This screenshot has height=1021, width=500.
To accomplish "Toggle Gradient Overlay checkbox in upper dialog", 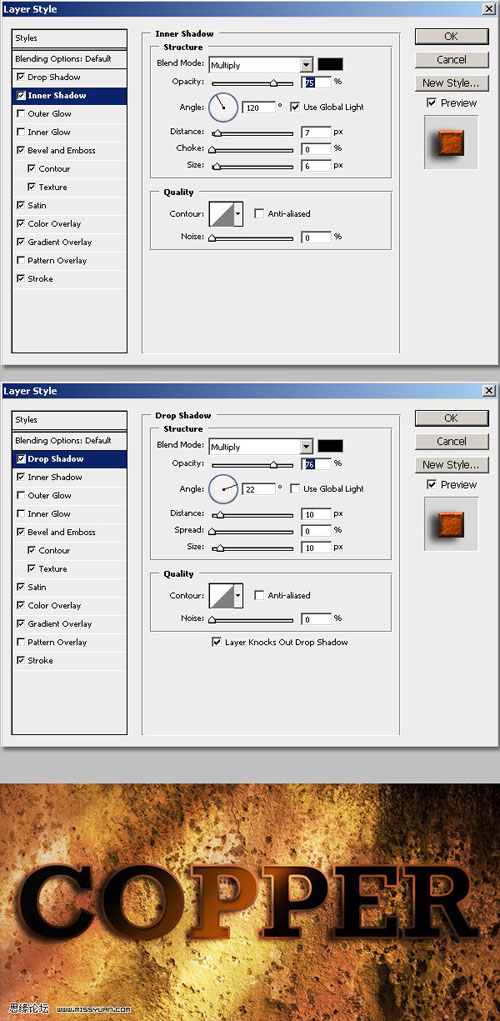I will 21,242.
